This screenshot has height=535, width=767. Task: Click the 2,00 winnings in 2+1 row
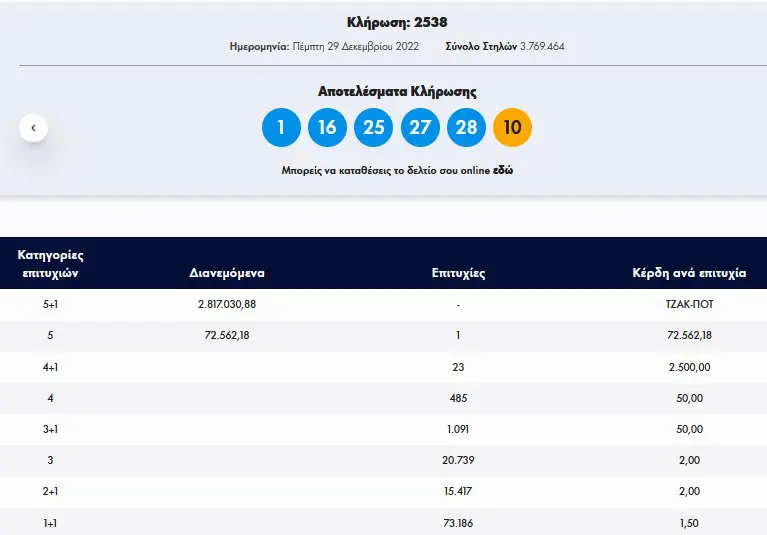pos(689,491)
